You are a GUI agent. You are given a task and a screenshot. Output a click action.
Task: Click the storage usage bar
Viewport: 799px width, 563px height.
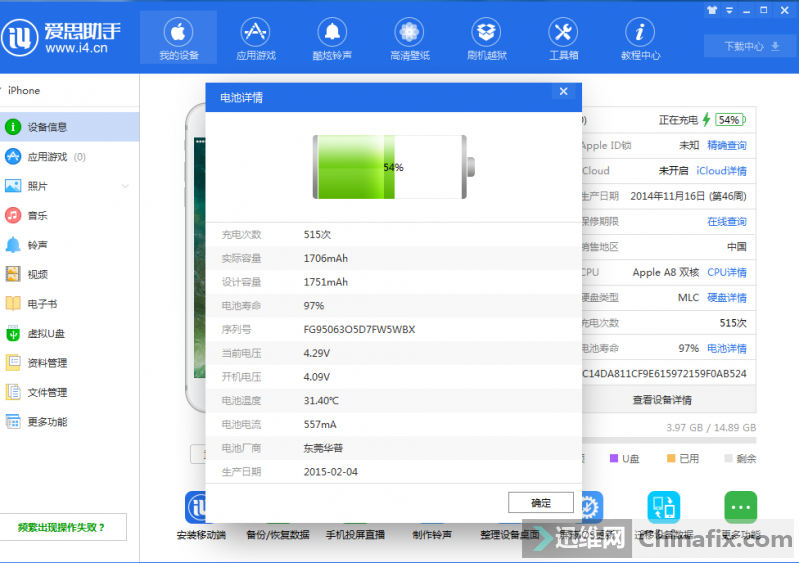[x=669, y=440]
